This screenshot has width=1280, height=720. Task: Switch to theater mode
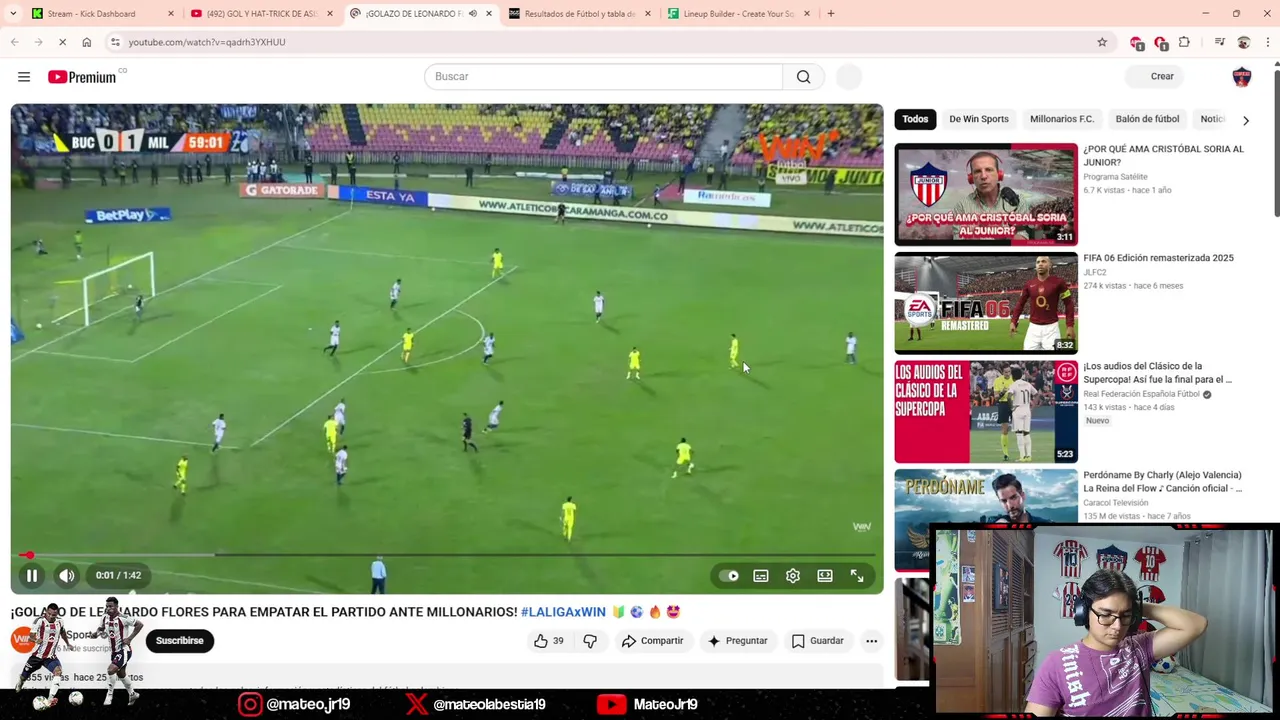click(x=825, y=576)
